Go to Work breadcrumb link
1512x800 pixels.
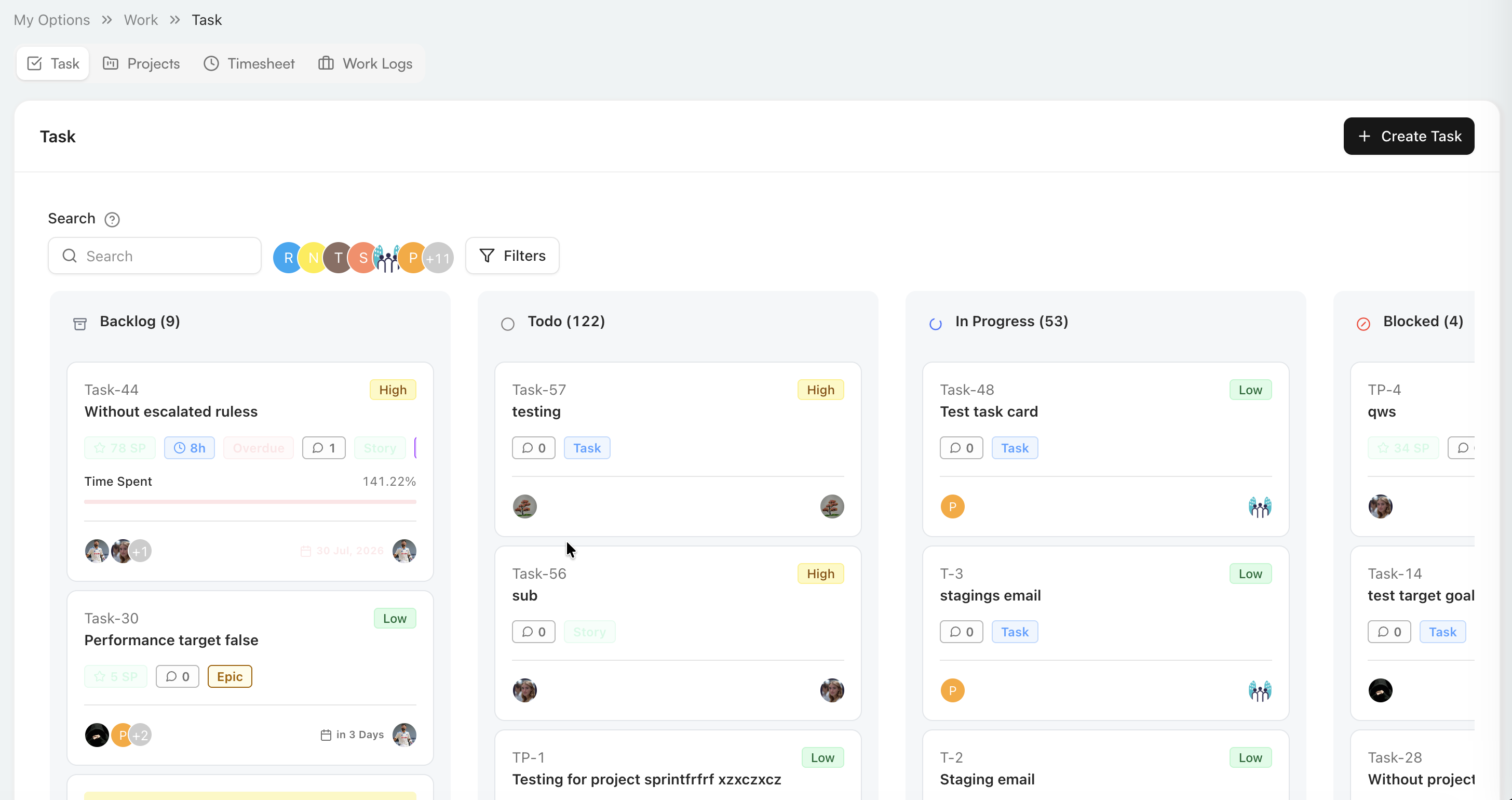[x=140, y=20]
